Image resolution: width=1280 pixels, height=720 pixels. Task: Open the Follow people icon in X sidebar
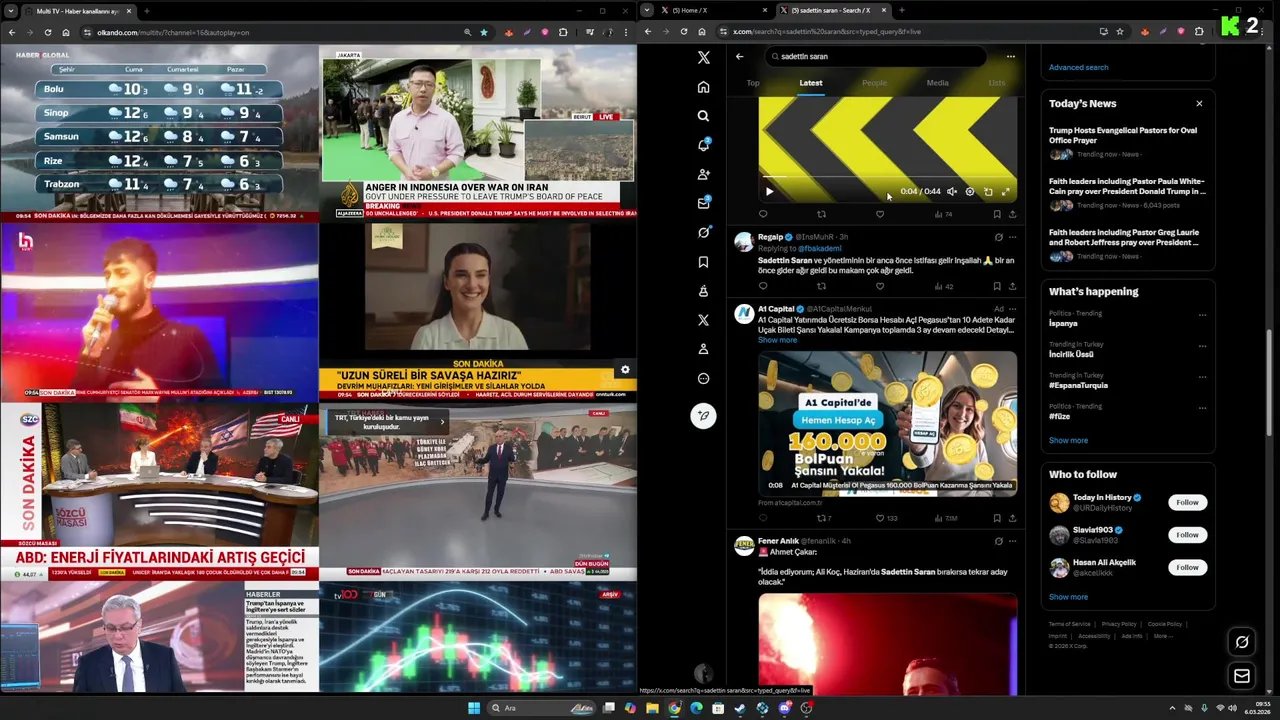703,174
